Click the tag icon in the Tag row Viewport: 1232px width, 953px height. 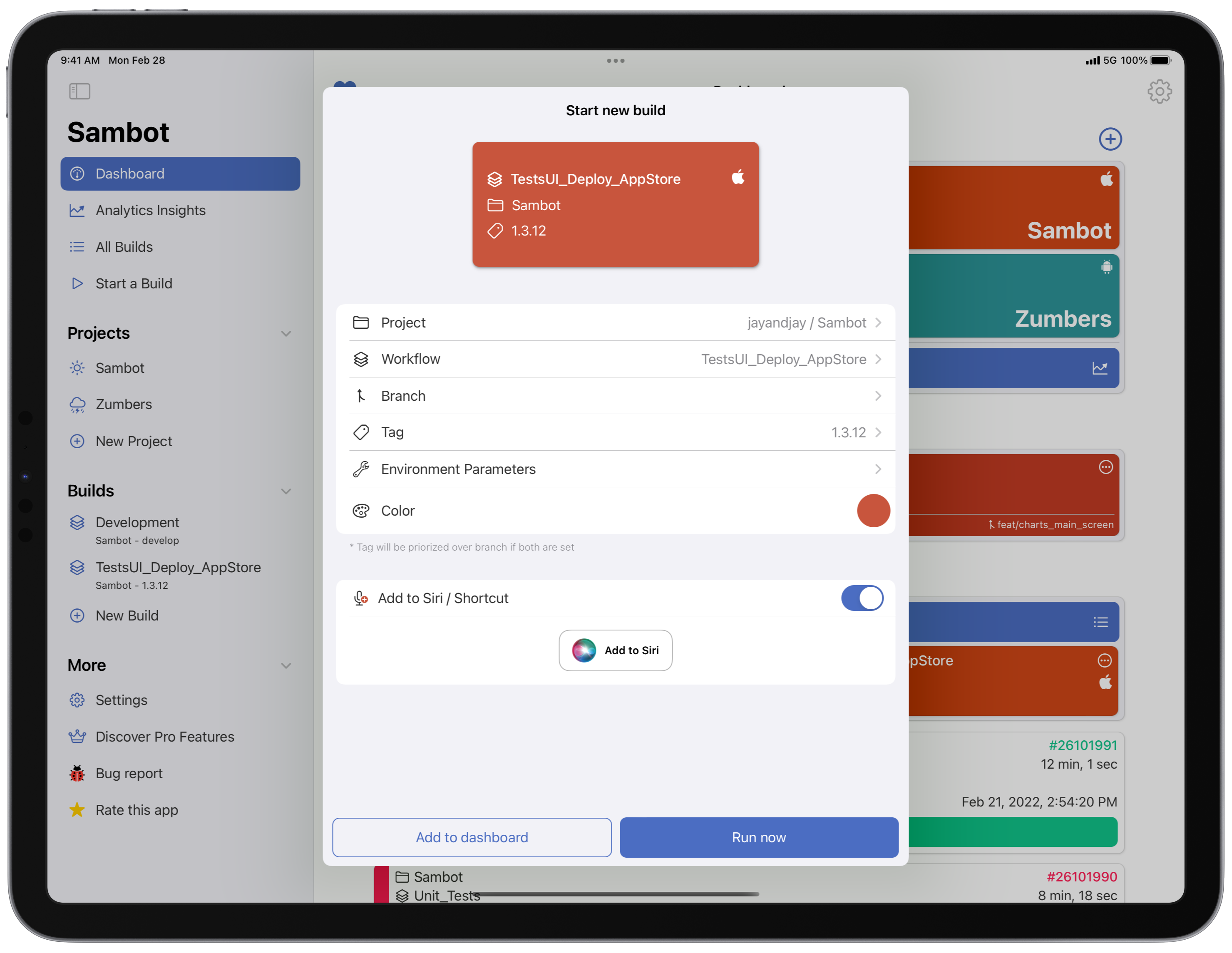tap(361, 432)
